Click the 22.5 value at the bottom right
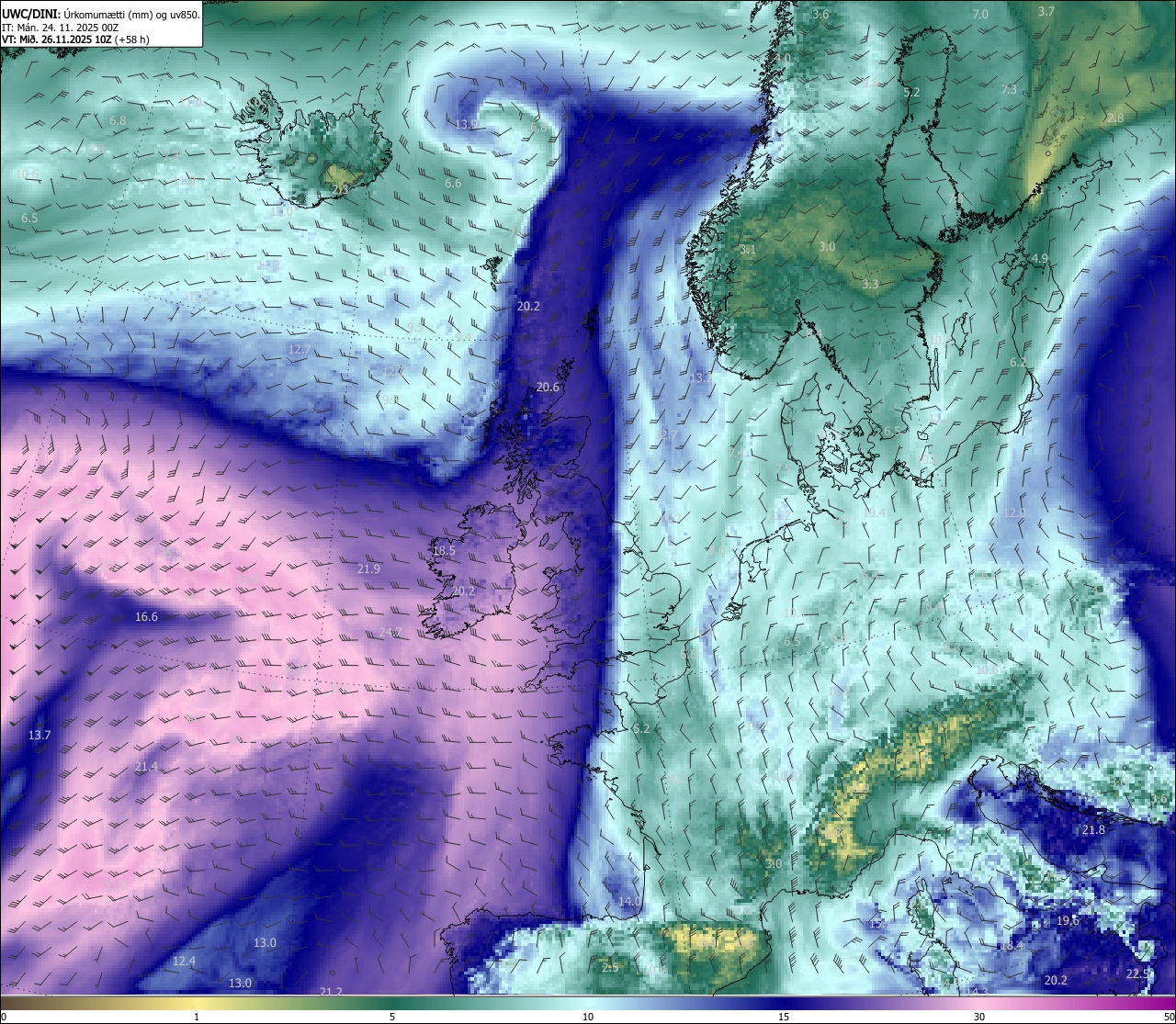Screen dimensions: 1176x1024 [x=1137, y=974]
